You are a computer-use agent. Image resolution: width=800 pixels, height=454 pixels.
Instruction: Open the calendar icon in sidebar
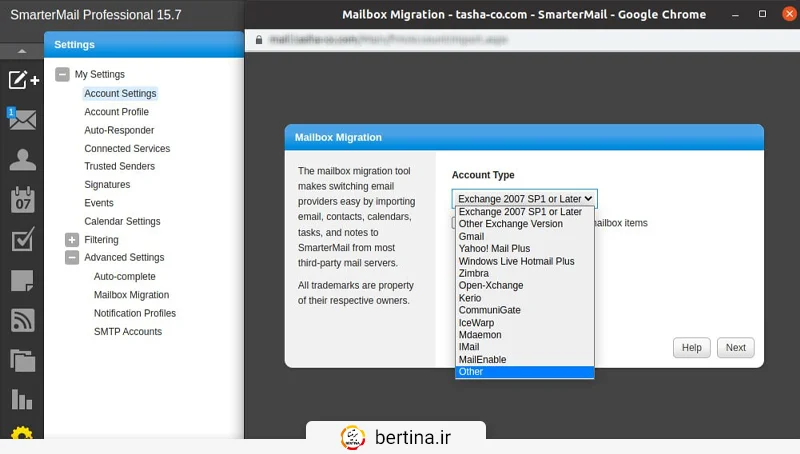tap(22, 200)
